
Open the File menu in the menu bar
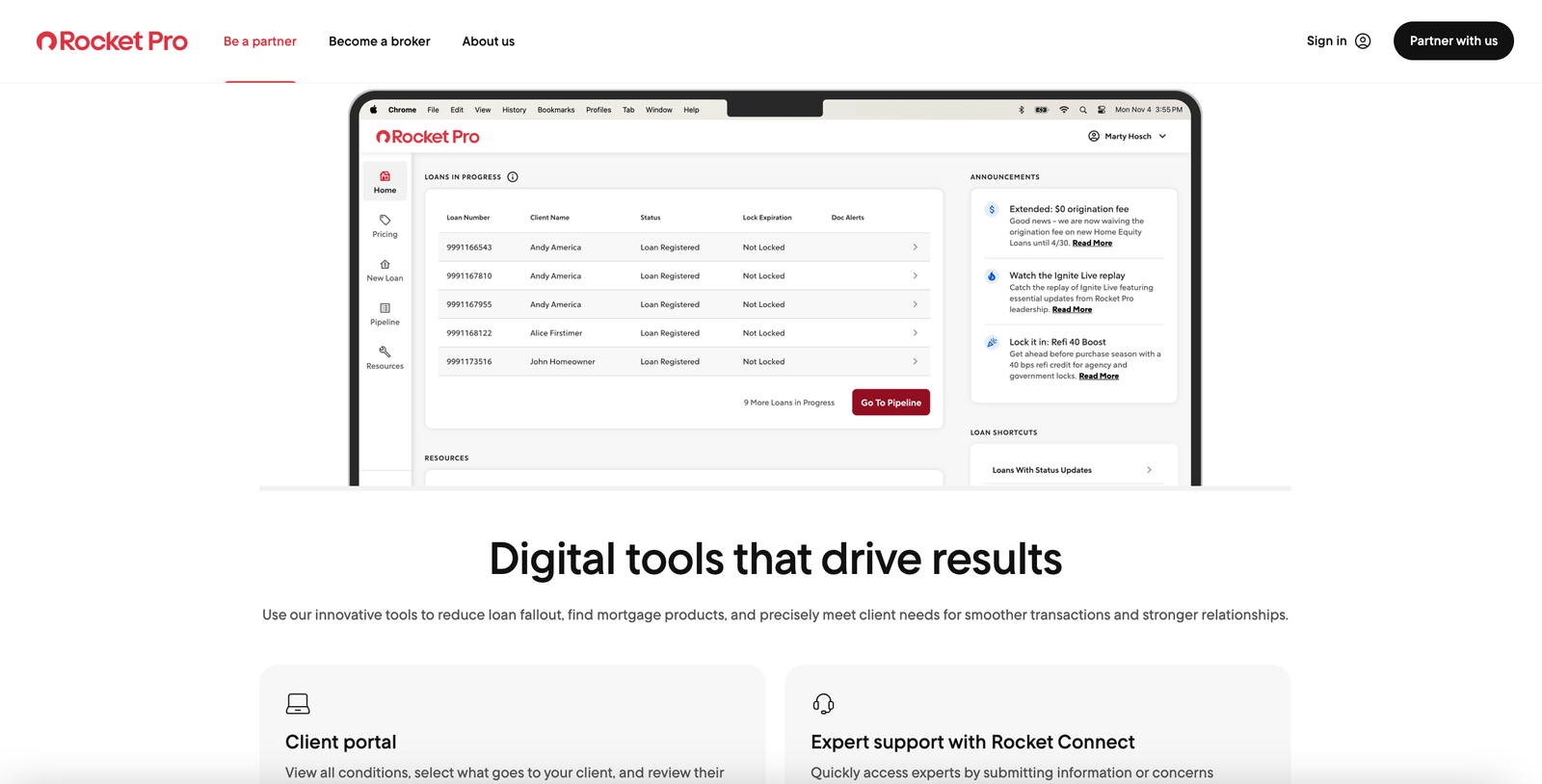coord(434,110)
